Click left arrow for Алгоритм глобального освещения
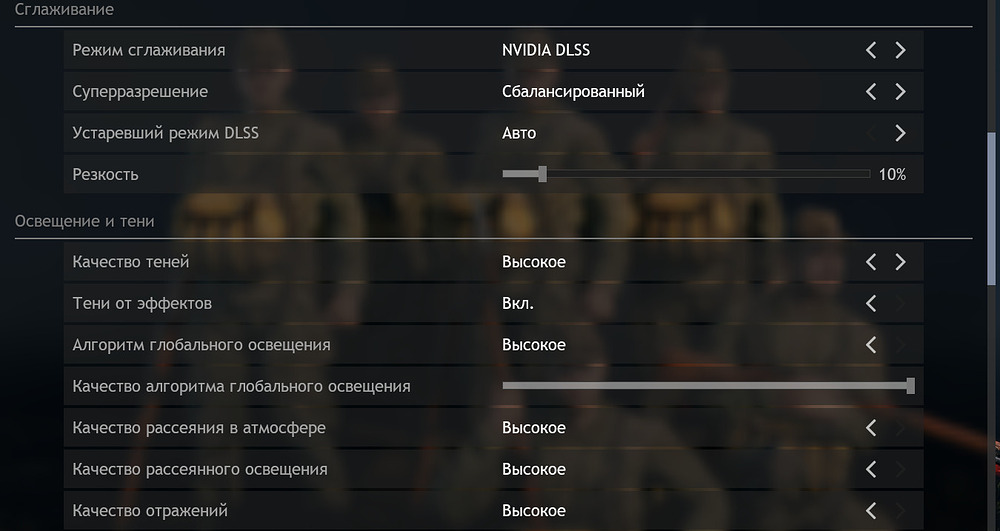The height and width of the screenshot is (531, 1000). click(x=871, y=345)
